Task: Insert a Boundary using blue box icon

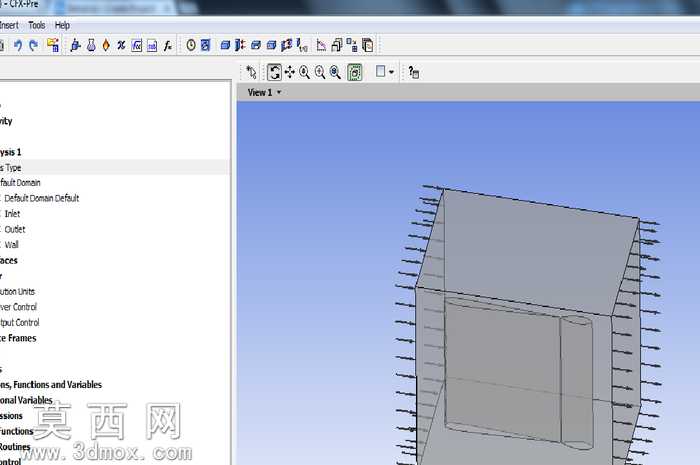Action: click(225, 45)
